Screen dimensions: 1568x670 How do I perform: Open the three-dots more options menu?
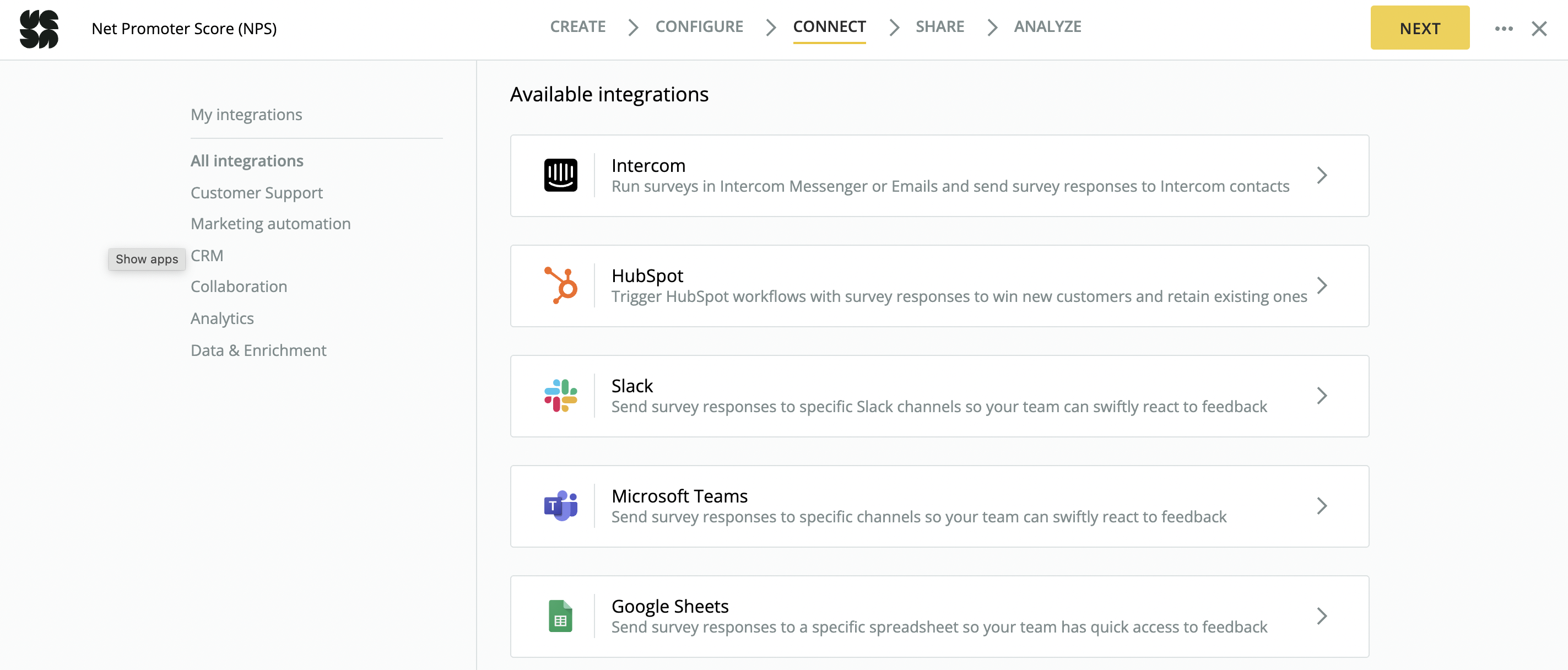pyautogui.click(x=1504, y=29)
